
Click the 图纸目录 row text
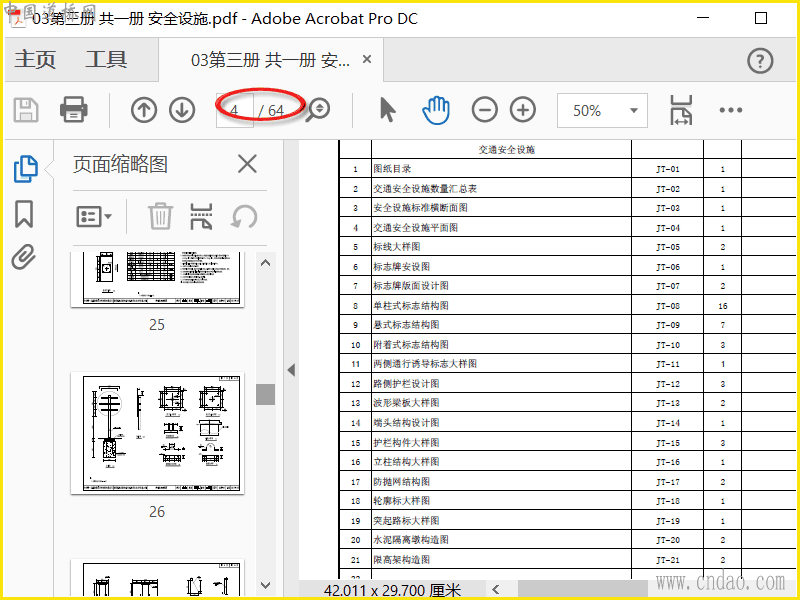click(x=392, y=169)
